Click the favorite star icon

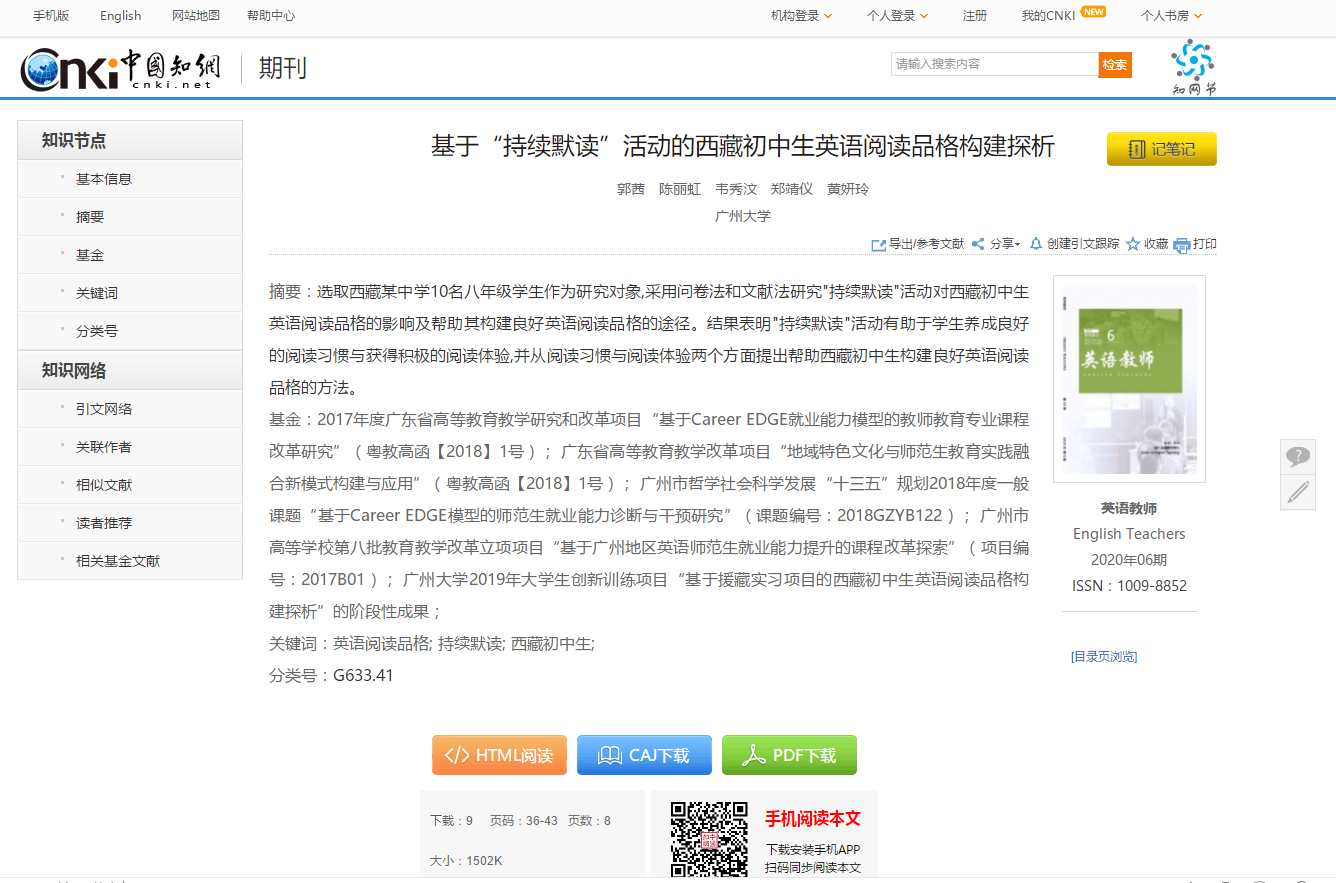pyautogui.click(x=1133, y=245)
